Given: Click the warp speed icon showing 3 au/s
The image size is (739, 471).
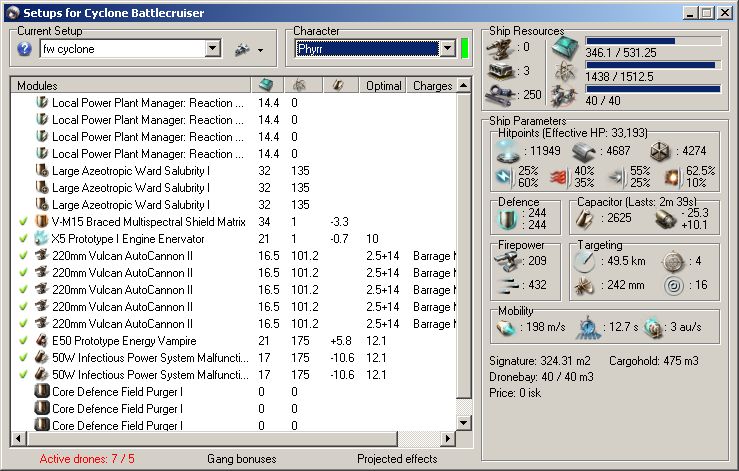Looking at the screenshot, I should coord(653,328).
